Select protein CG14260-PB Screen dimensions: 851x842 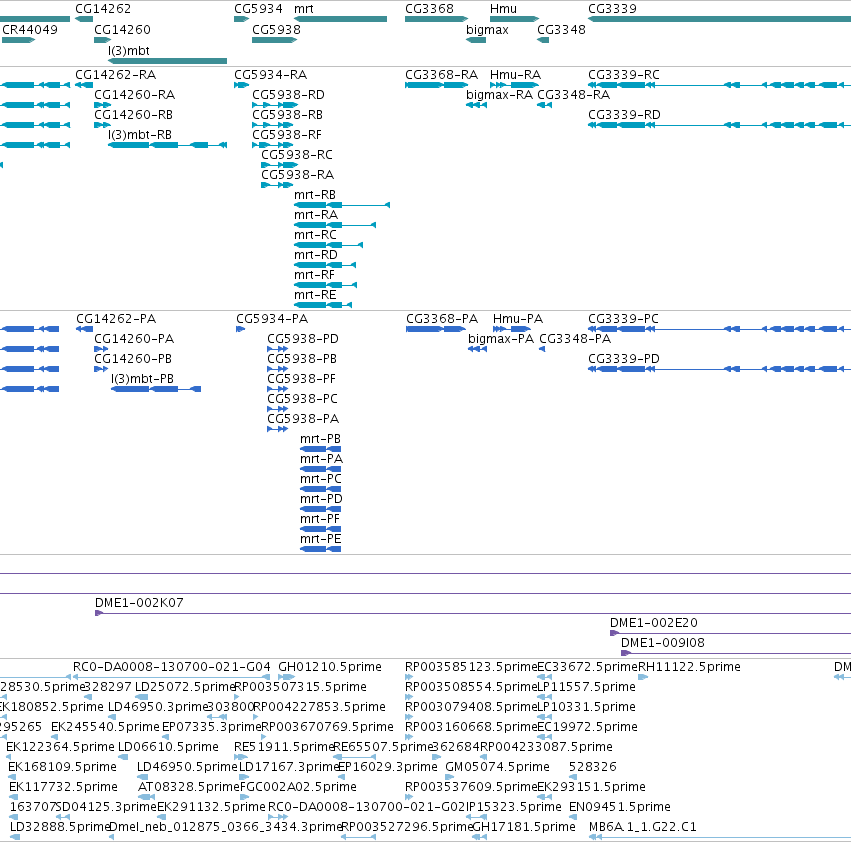101,369
